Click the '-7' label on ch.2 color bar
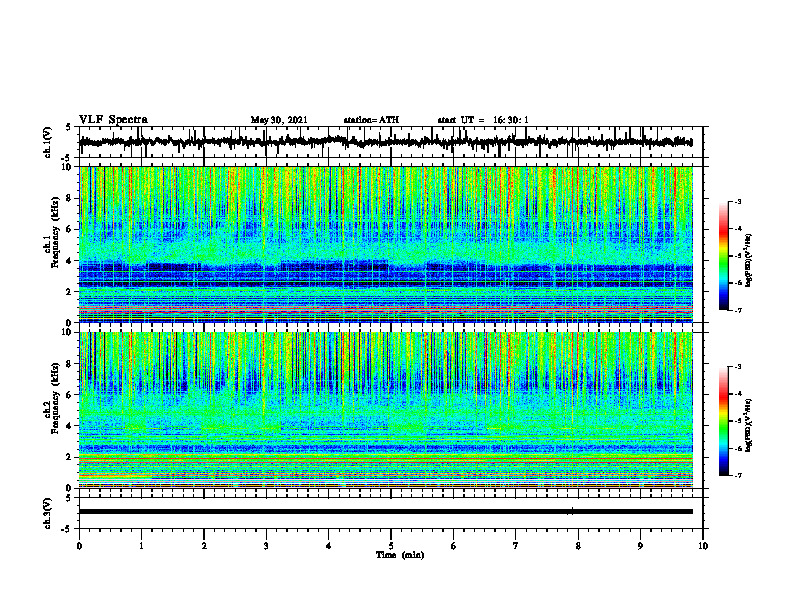 [737, 476]
